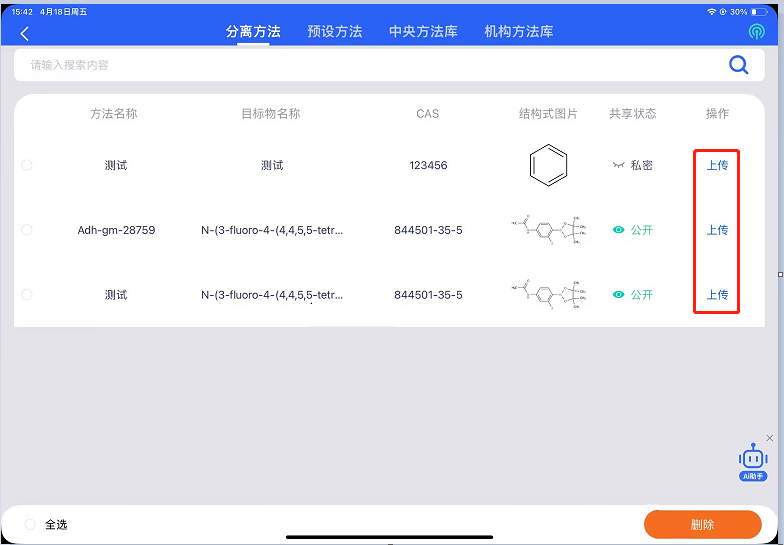Click the magnifier search icon
784x545 pixels.
pos(738,65)
